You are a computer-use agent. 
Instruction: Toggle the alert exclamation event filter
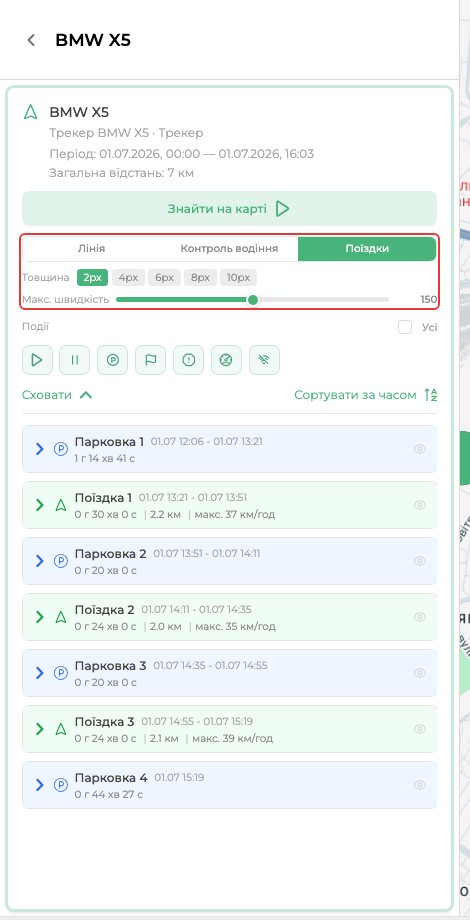point(188,360)
